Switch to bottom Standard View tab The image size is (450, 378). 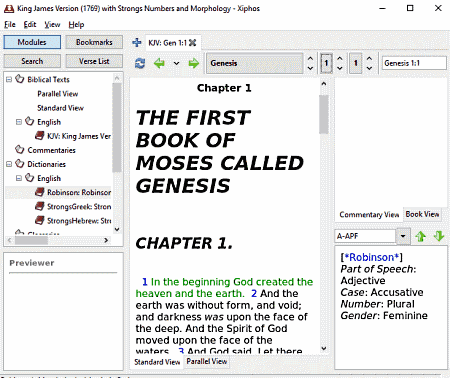[x=157, y=362]
